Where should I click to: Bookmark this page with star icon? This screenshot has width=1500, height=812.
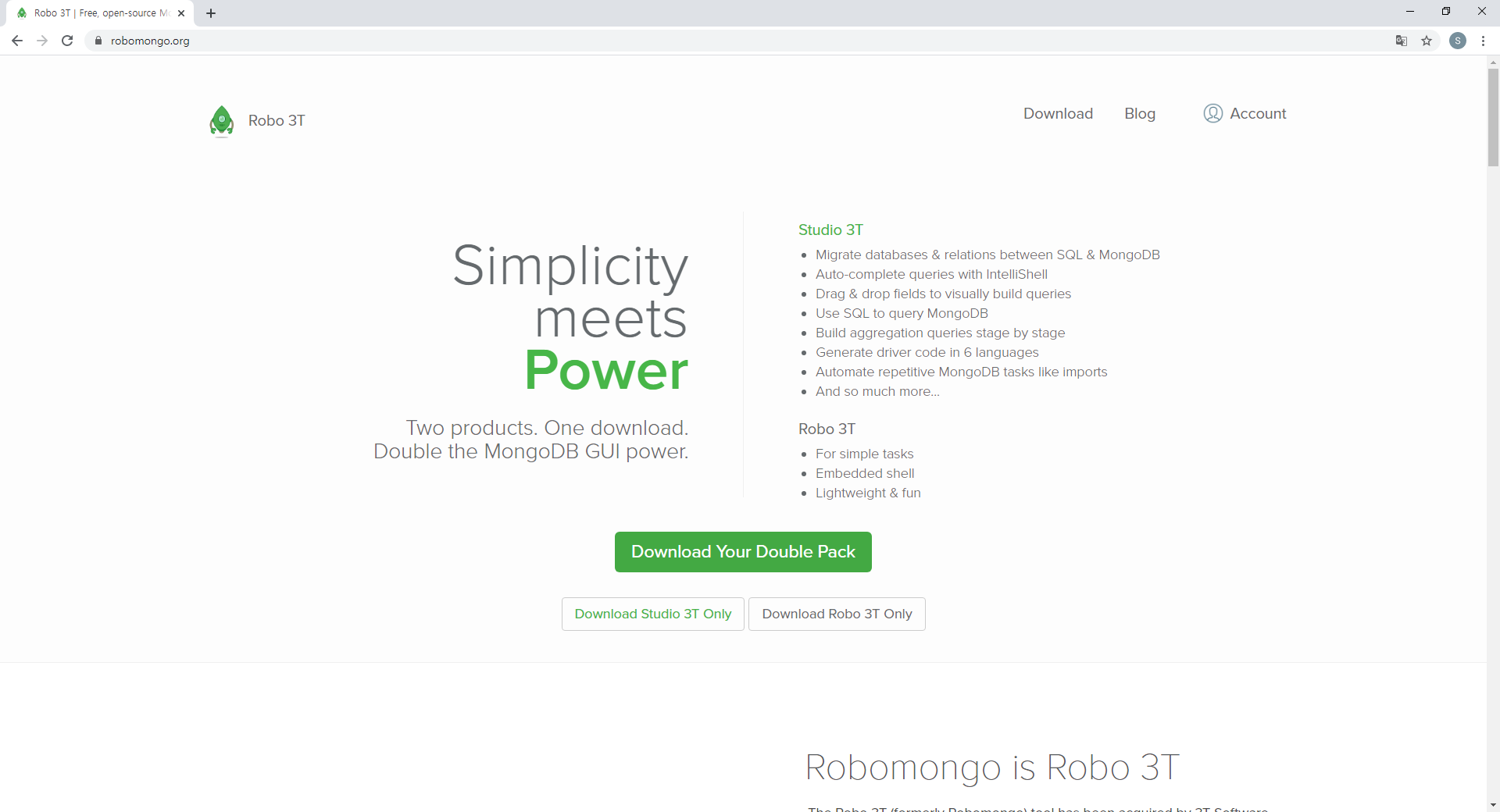1427,41
